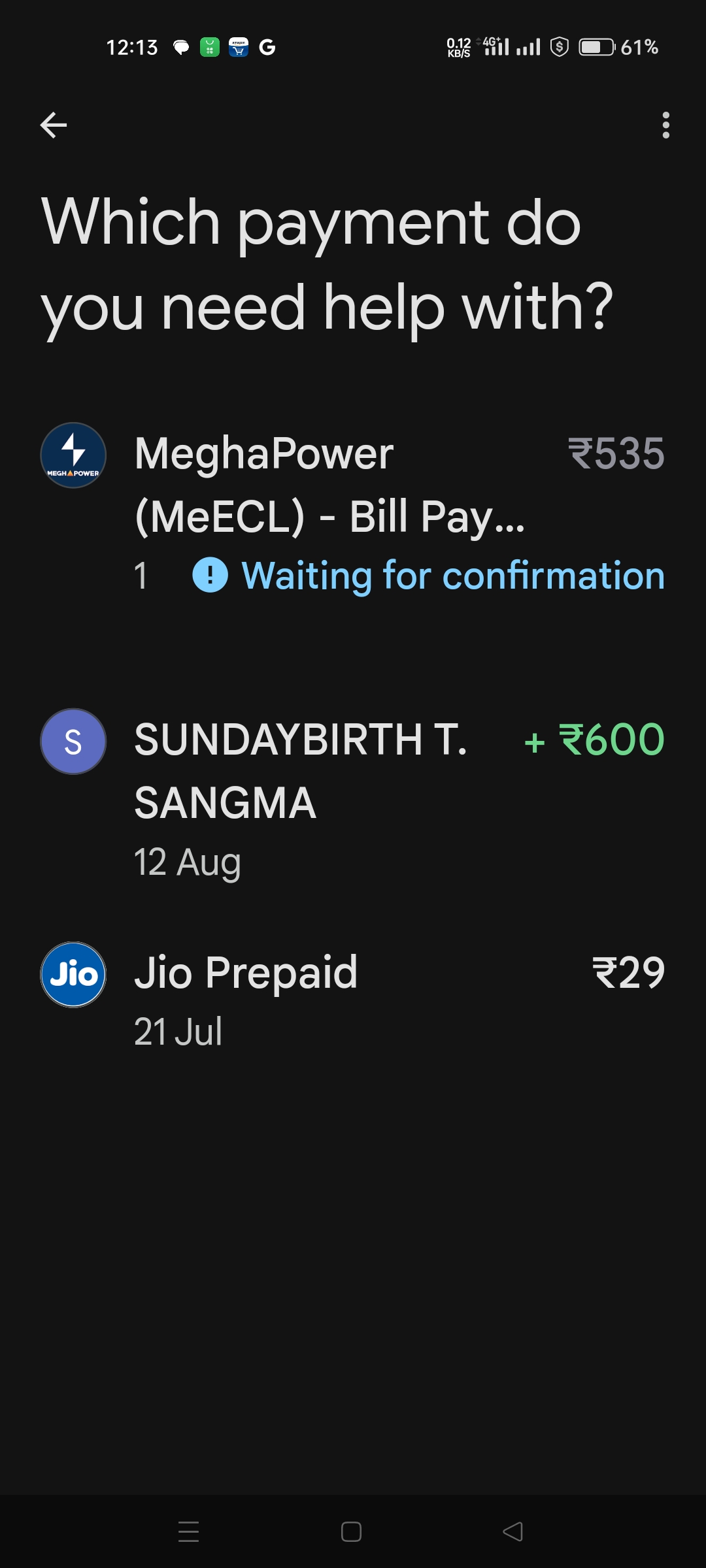
Task: Tap the ₹29 Jio amount
Action: pyautogui.click(x=628, y=973)
